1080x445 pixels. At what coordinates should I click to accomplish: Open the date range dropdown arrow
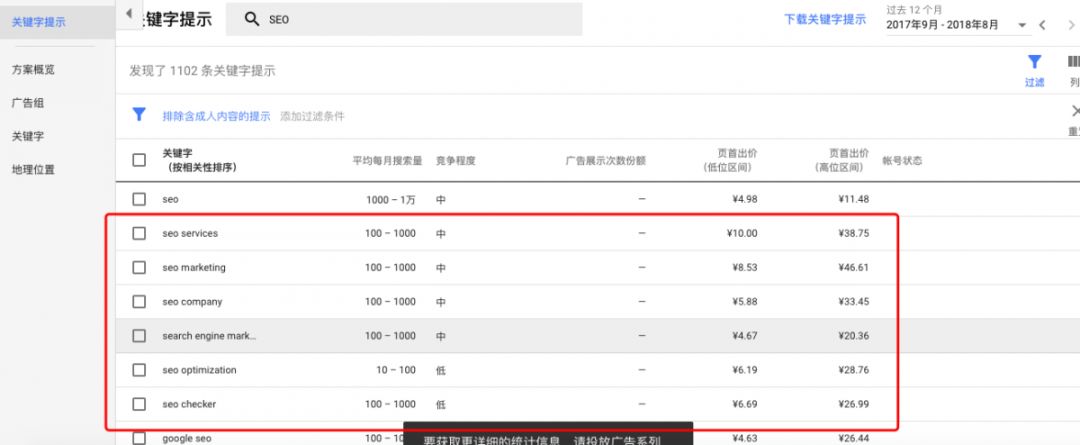(1022, 25)
